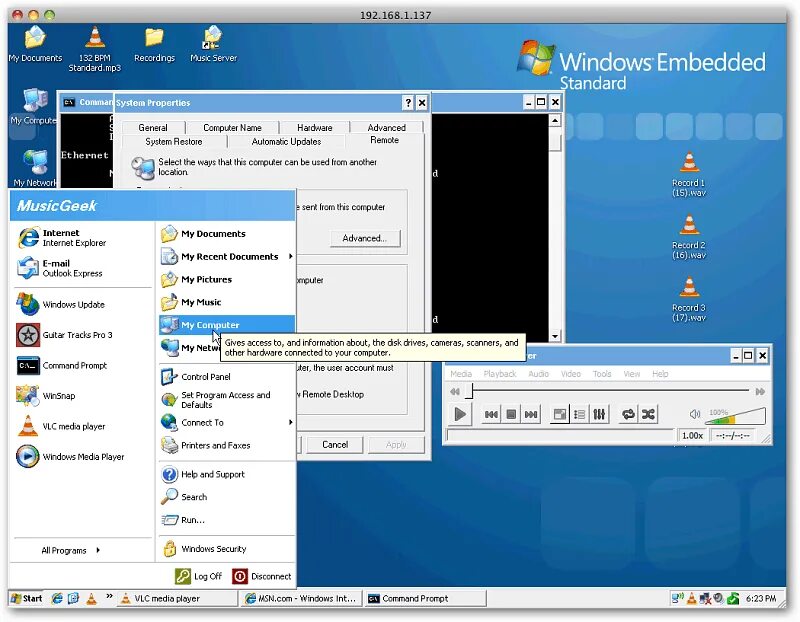The height and width of the screenshot is (622, 800).
Task: Switch to MSN.com Internet Explorer taskbar button
Action: pyautogui.click(x=301, y=599)
